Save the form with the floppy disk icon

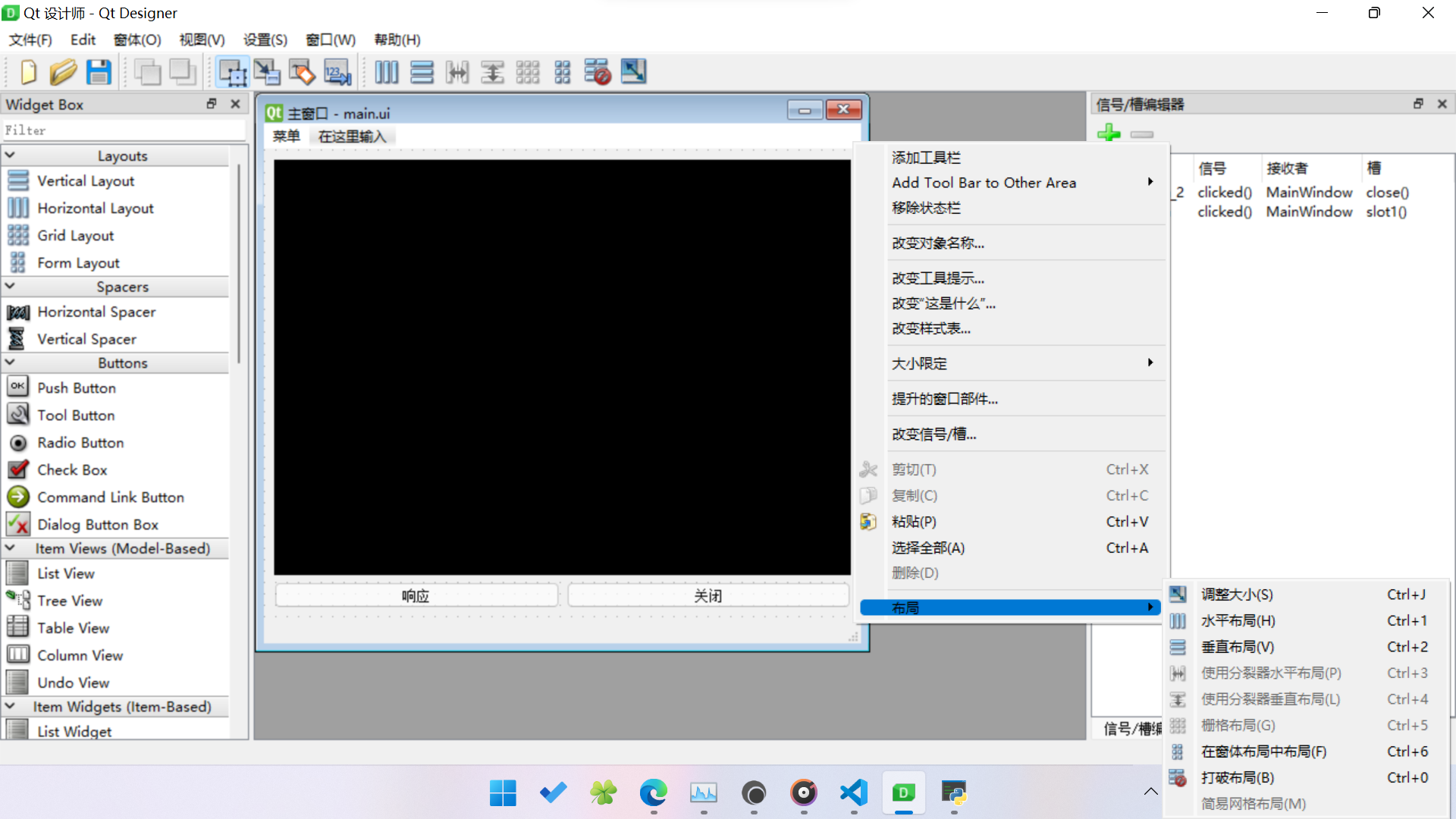[99, 72]
